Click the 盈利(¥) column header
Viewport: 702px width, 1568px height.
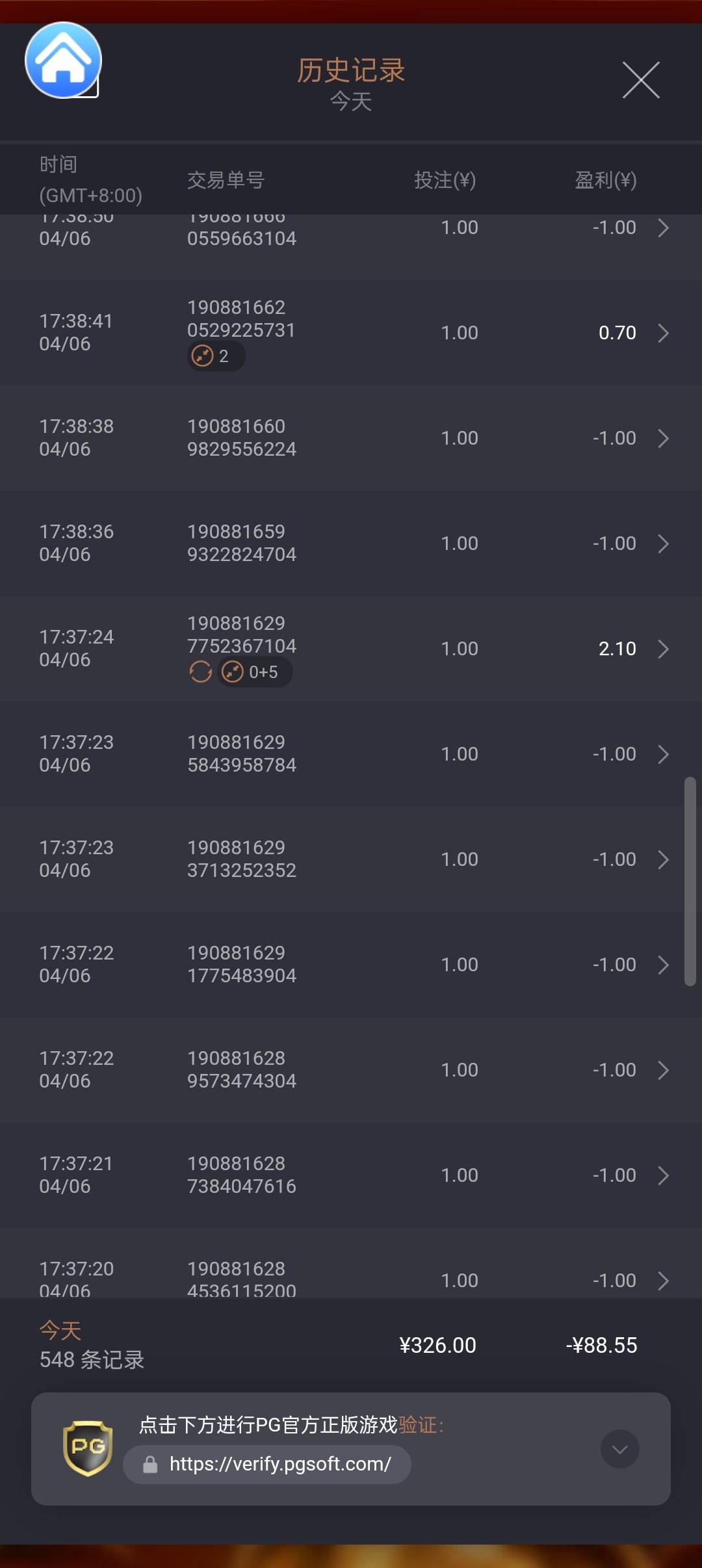(x=605, y=180)
